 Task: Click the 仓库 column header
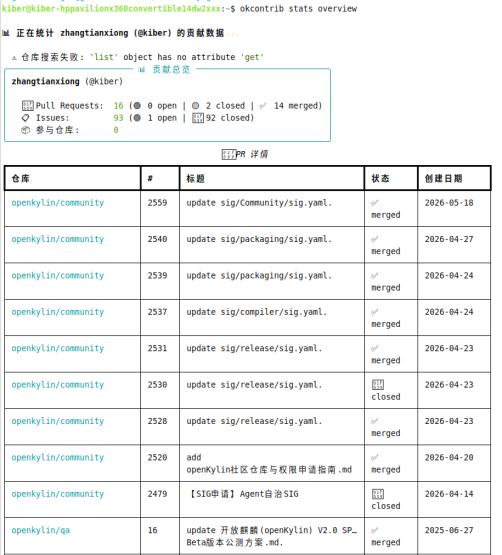point(21,178)
